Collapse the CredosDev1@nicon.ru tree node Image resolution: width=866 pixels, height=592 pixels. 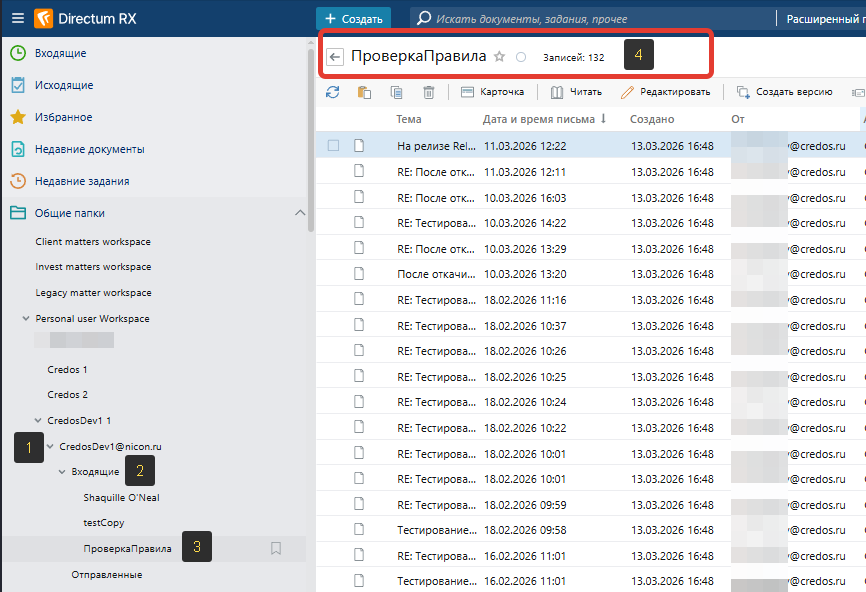[x=50, y=446]
